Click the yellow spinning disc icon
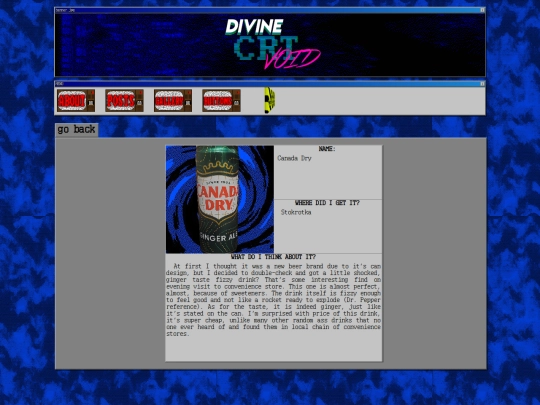This screenshot has height=405, width=540. point(270,100)
